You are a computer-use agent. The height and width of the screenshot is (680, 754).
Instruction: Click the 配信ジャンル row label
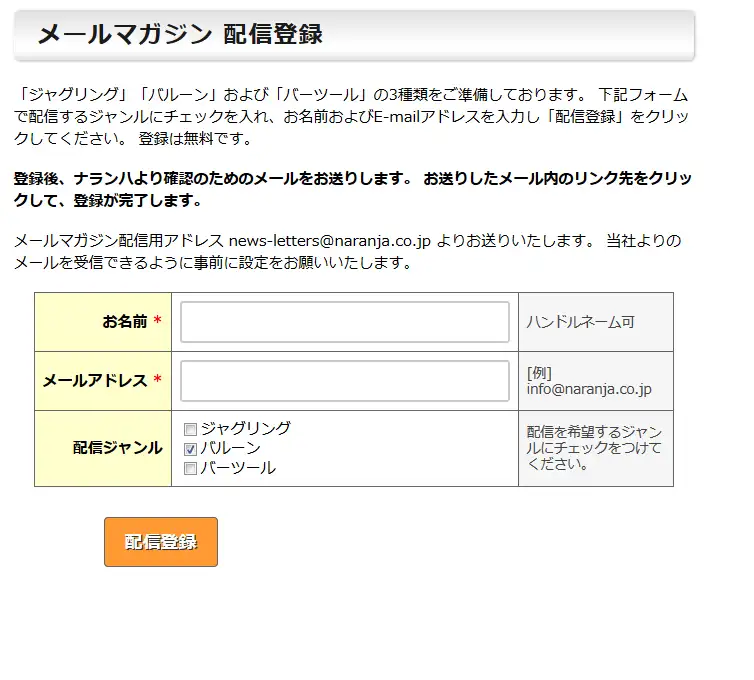[x=117, y=448]
